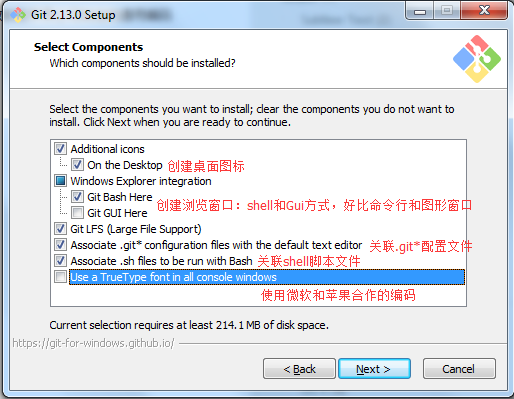
Task: Uncheck Associate .git* configuration files option
Action: click(x=60, y=245)
